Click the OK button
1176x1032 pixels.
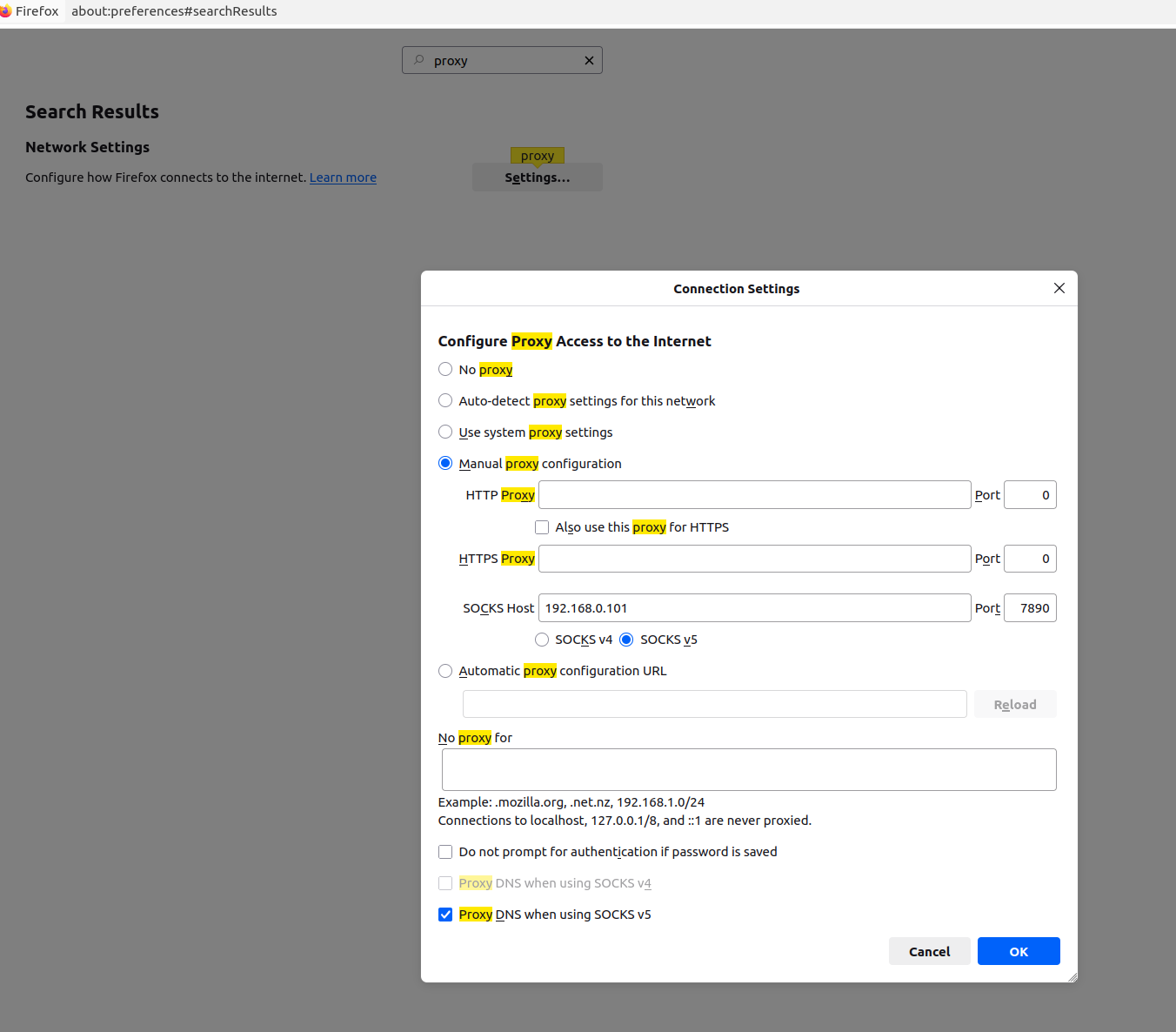coord(1018,951)
